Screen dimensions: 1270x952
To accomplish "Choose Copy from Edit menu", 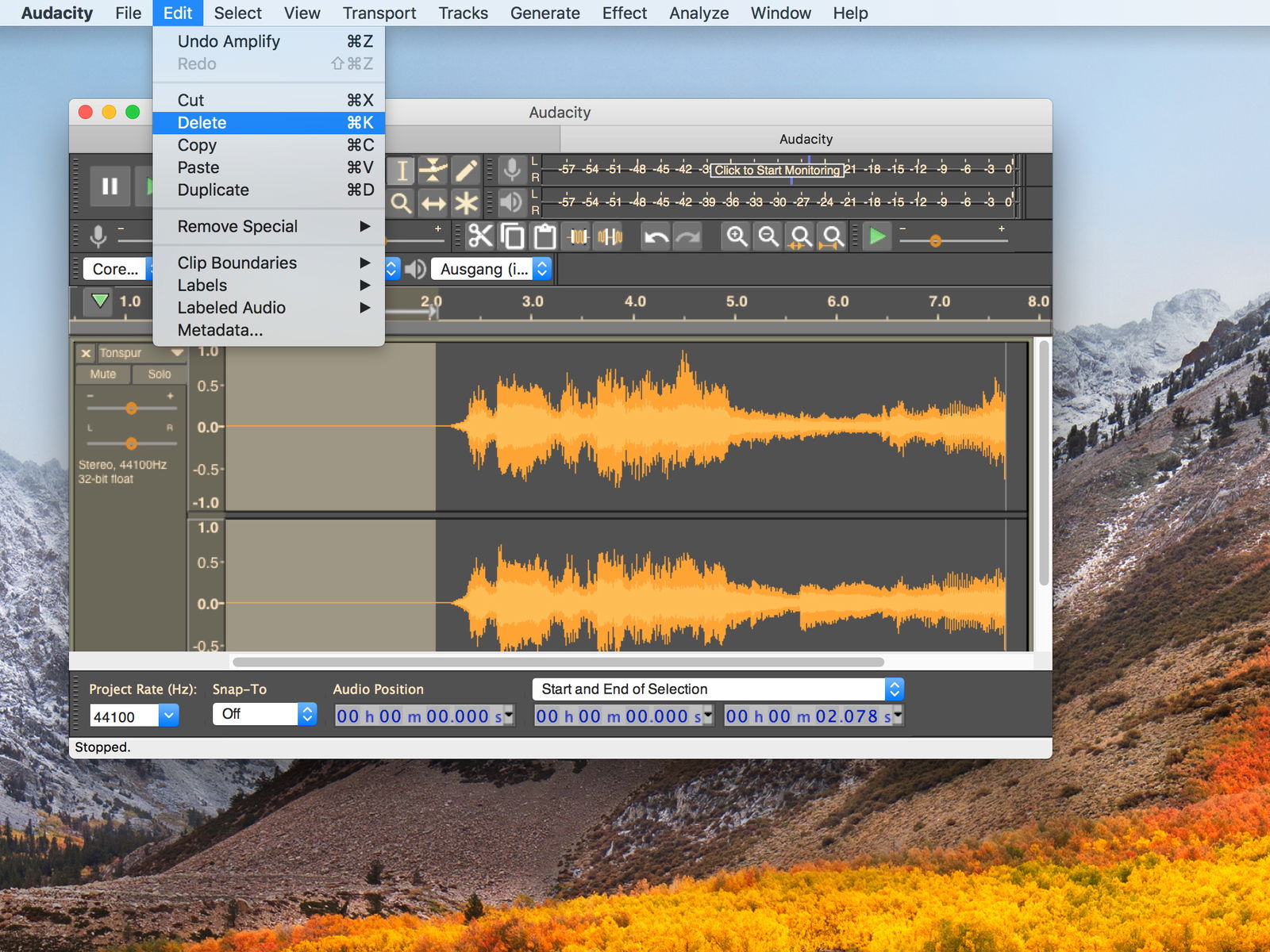I will [269, 145].
